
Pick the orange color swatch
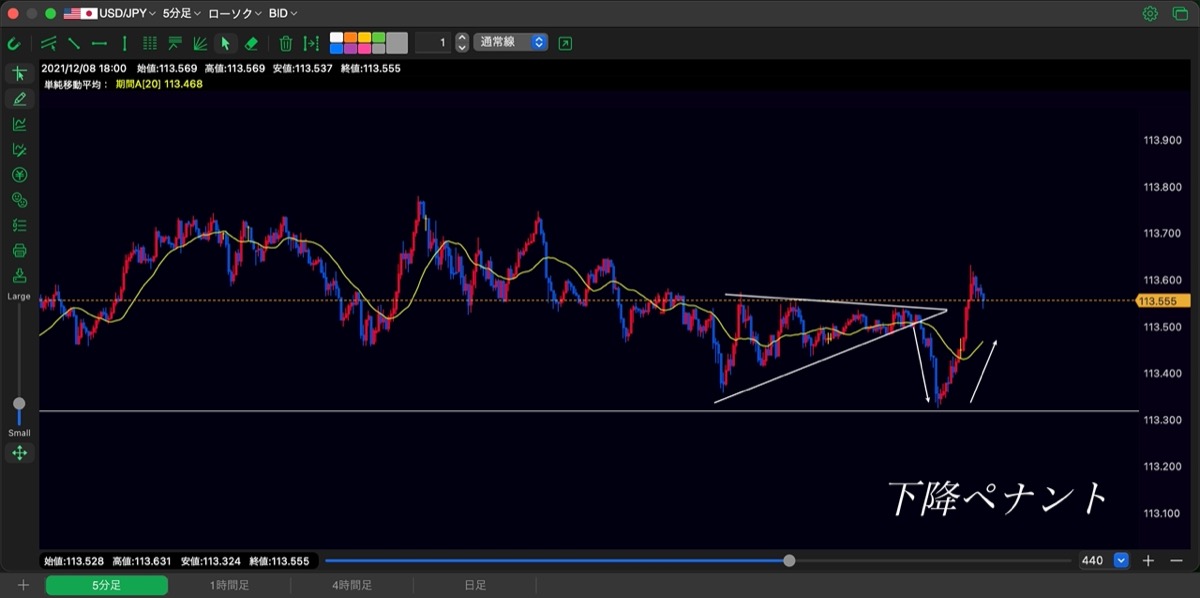351,38
